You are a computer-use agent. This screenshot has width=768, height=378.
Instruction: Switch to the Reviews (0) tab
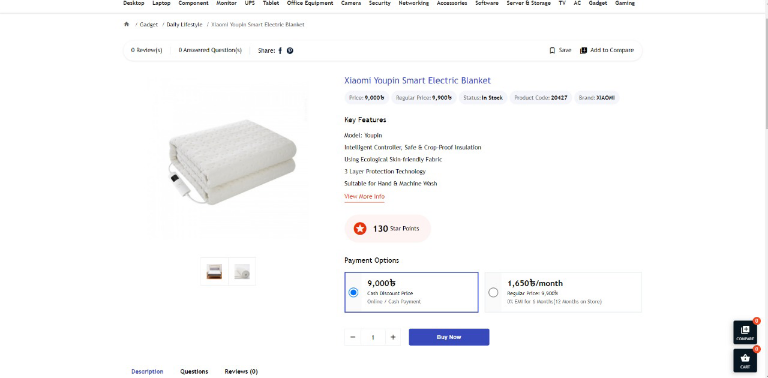241,372
